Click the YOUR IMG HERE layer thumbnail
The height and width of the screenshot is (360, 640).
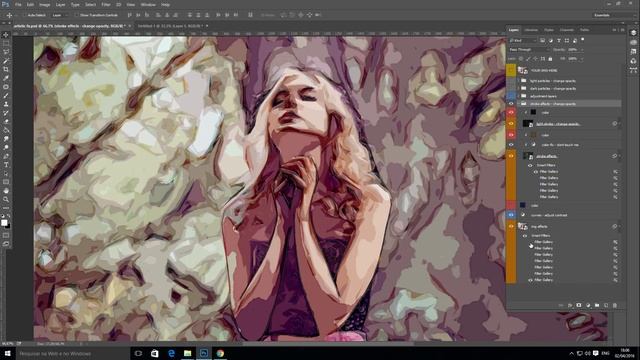tap(522, 70)
